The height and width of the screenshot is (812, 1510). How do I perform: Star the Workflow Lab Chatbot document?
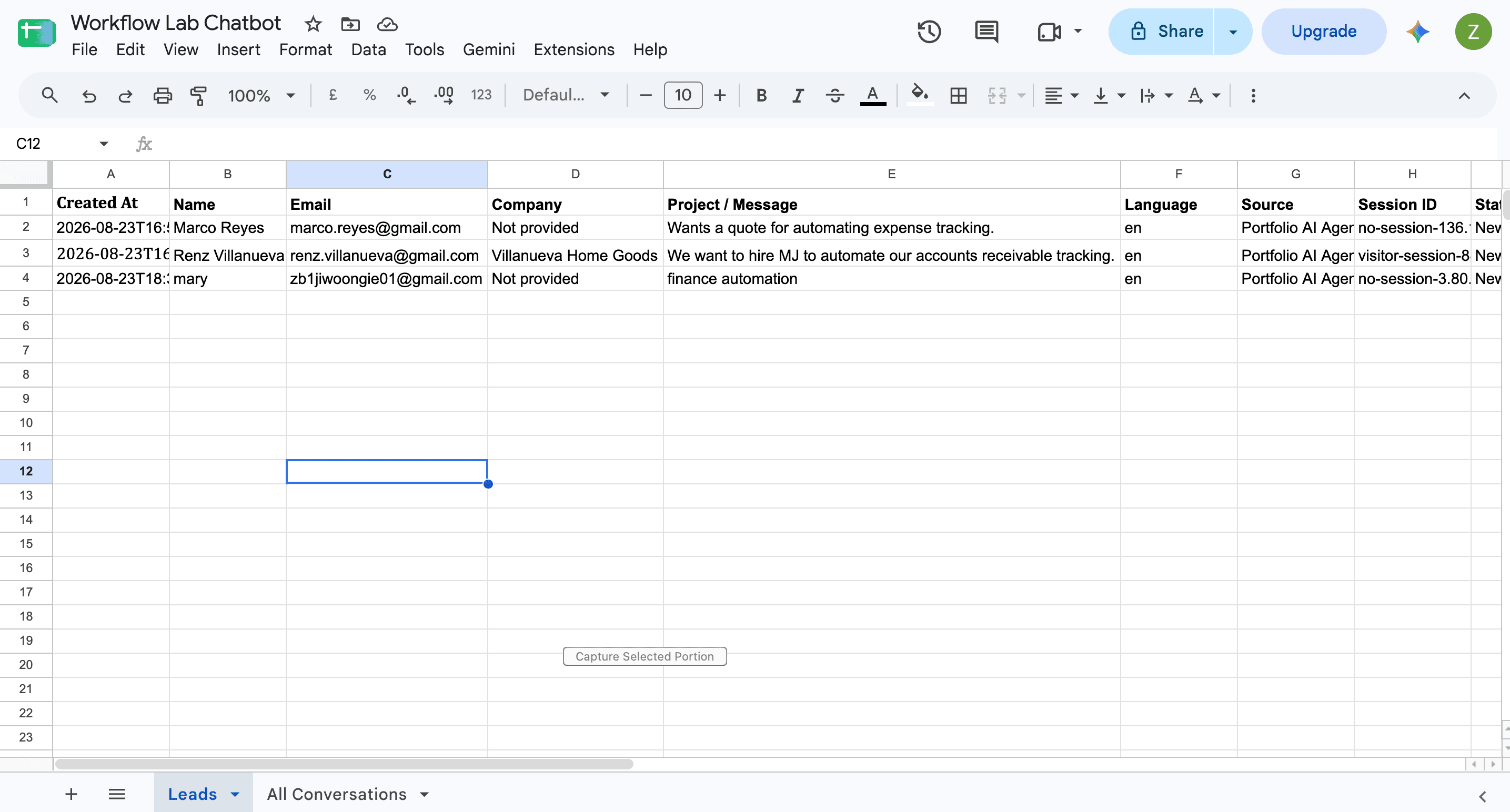[313, 24]
